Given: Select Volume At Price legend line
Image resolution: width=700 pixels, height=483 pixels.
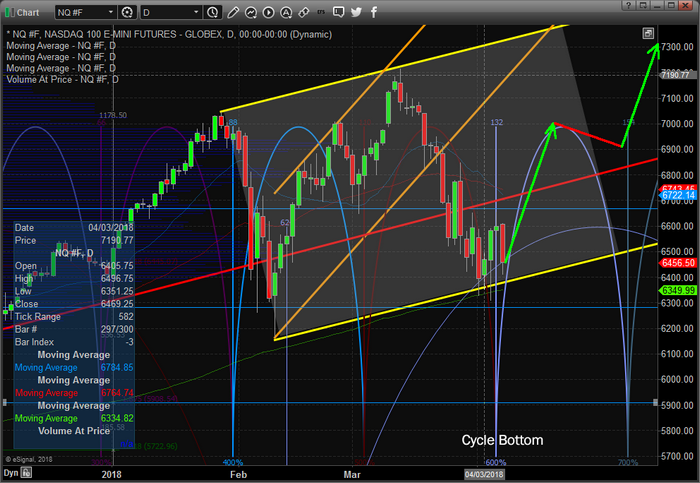Looking at the screenshot, I should click(x=62, y=79).
